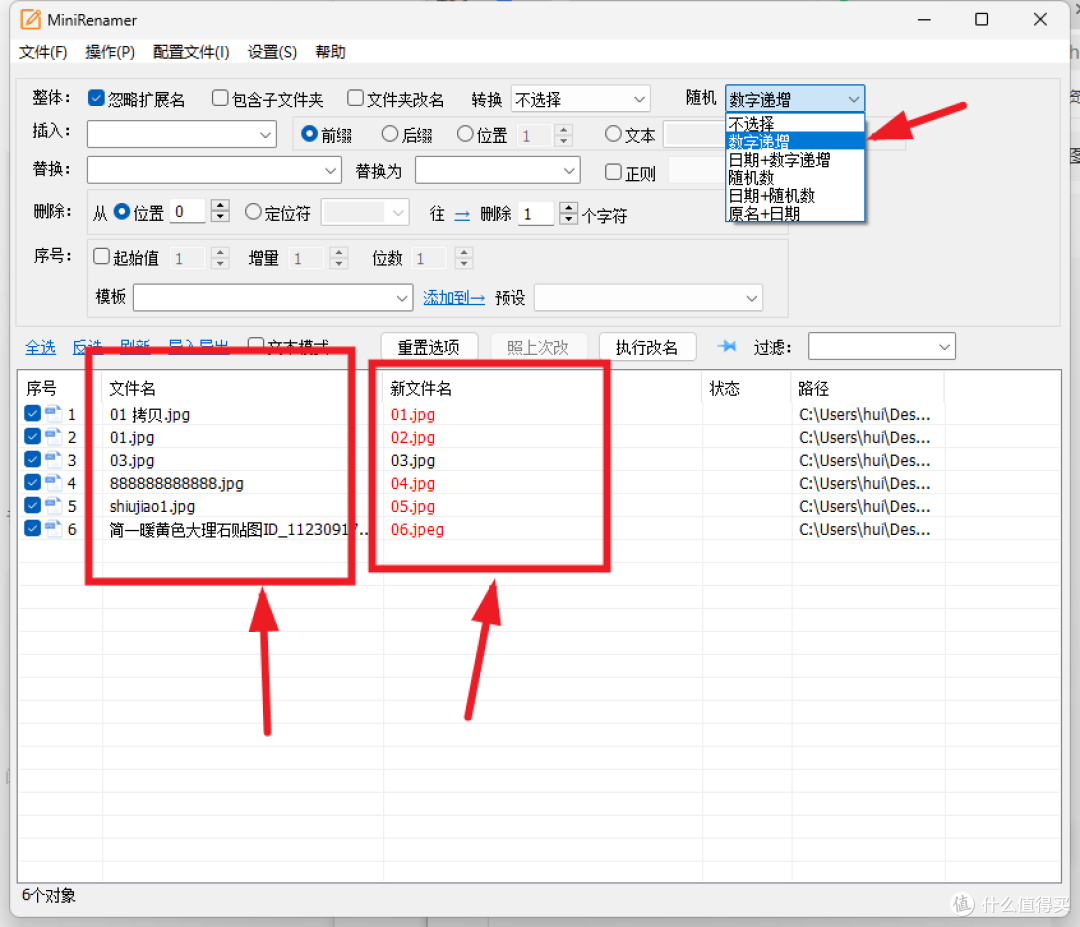
Task: Click the 添加到→ link
Action: (454, 298)
